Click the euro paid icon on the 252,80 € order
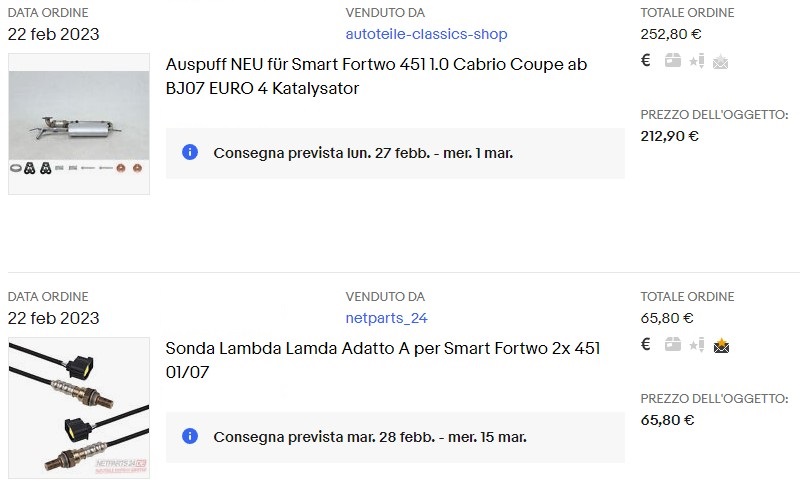 coord(645,61)
